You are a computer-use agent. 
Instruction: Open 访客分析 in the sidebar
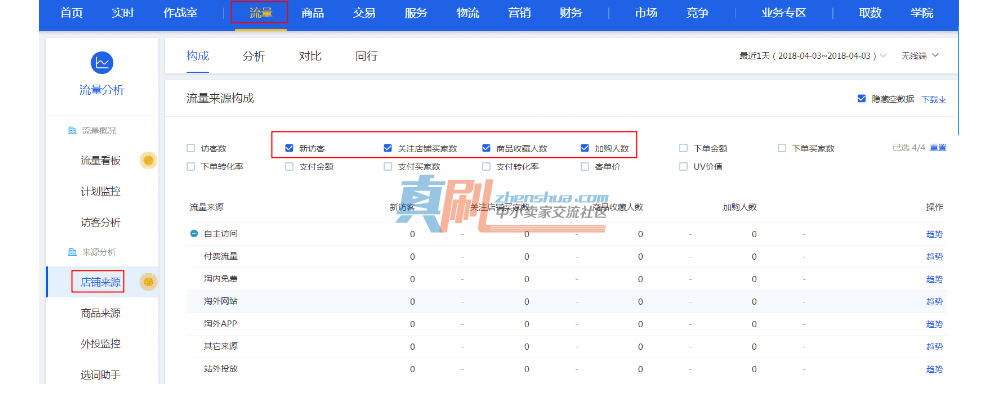(x=101, y=222)
